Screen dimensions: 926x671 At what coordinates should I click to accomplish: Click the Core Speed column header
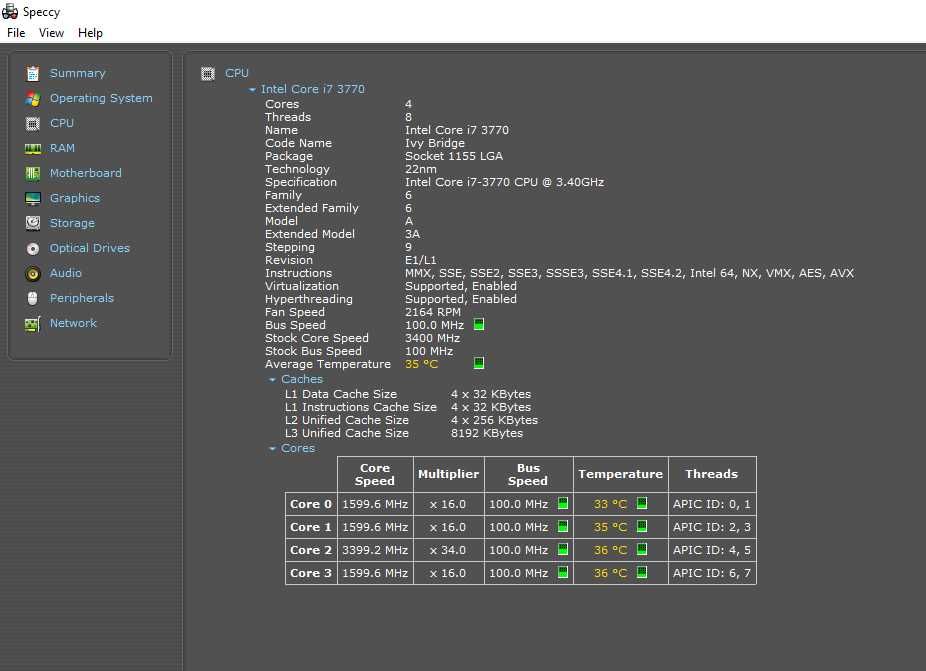point(375,474)
